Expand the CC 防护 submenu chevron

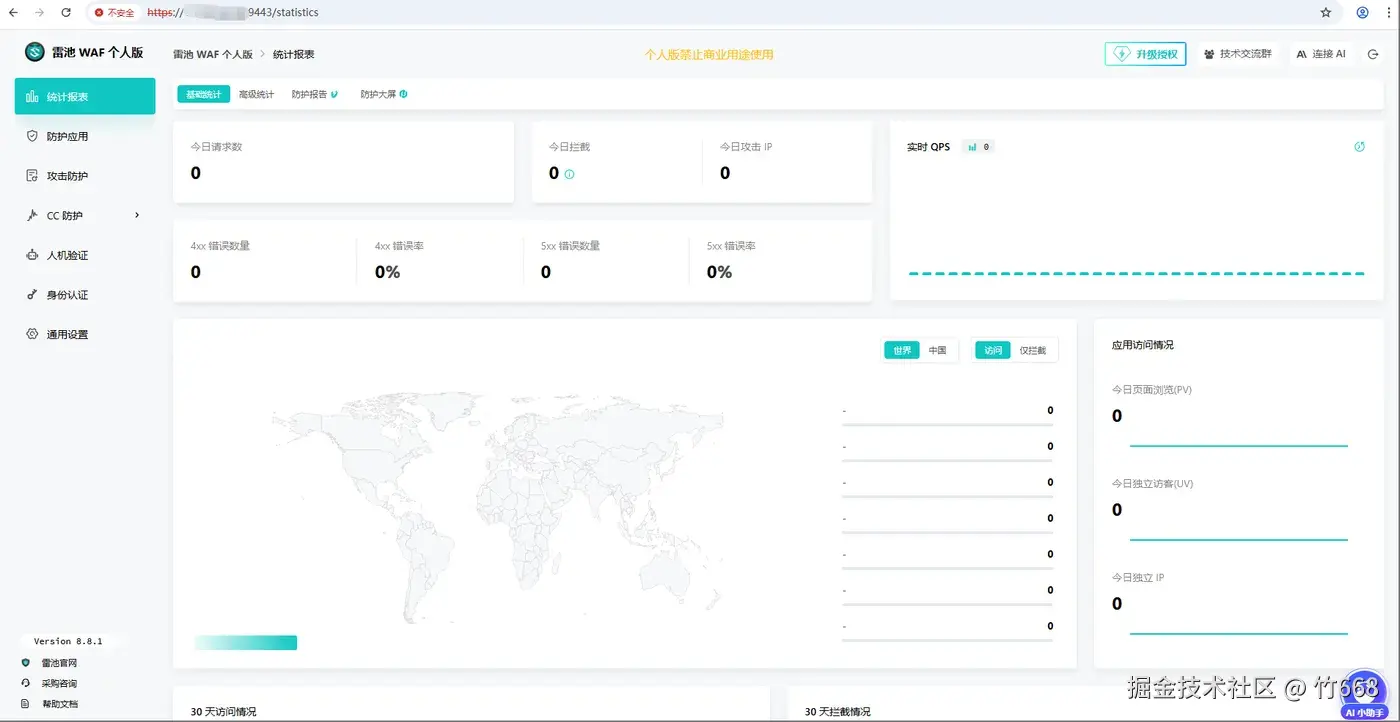point(137,215)
